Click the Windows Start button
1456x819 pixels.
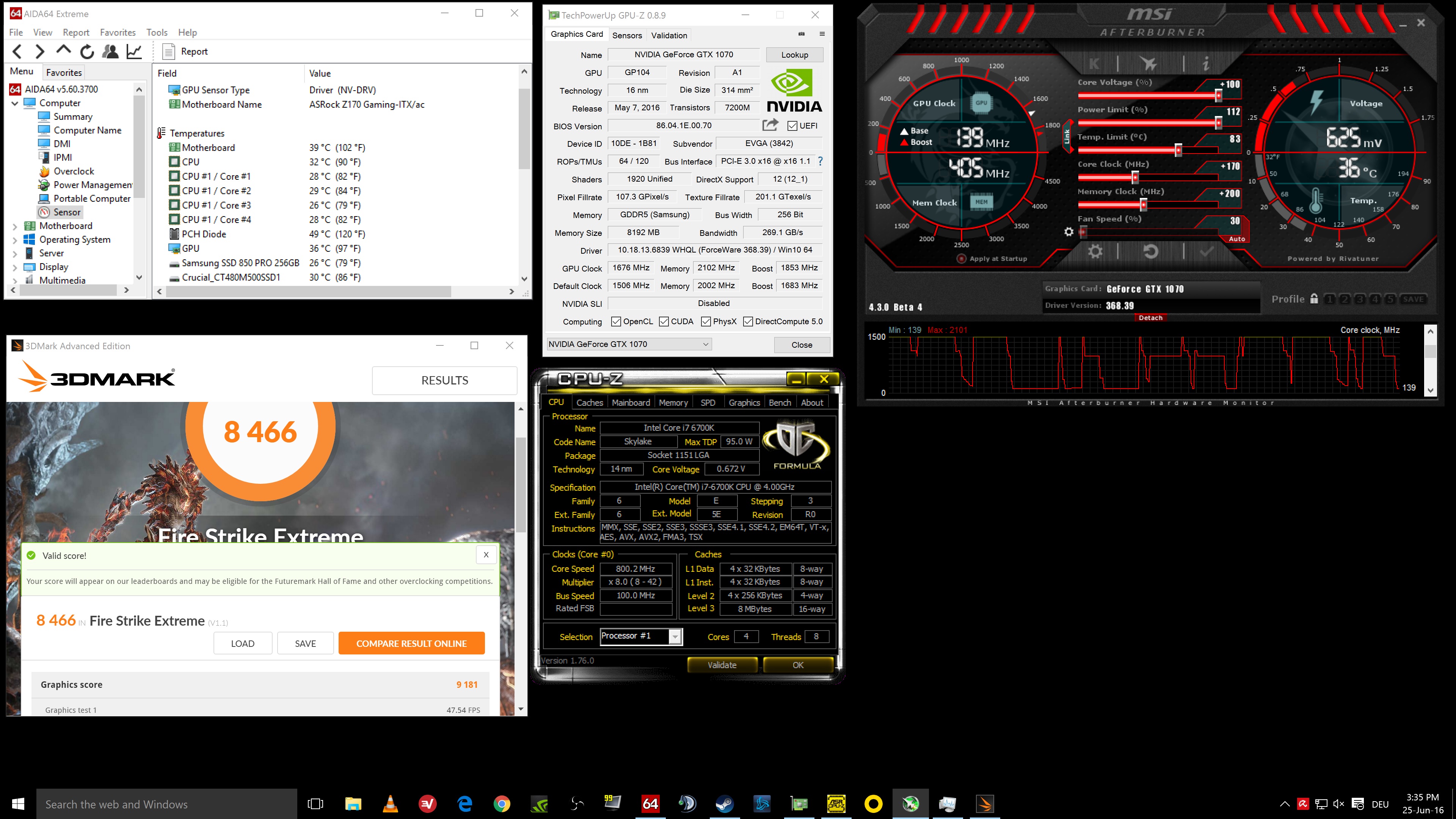tap(18, 804)
